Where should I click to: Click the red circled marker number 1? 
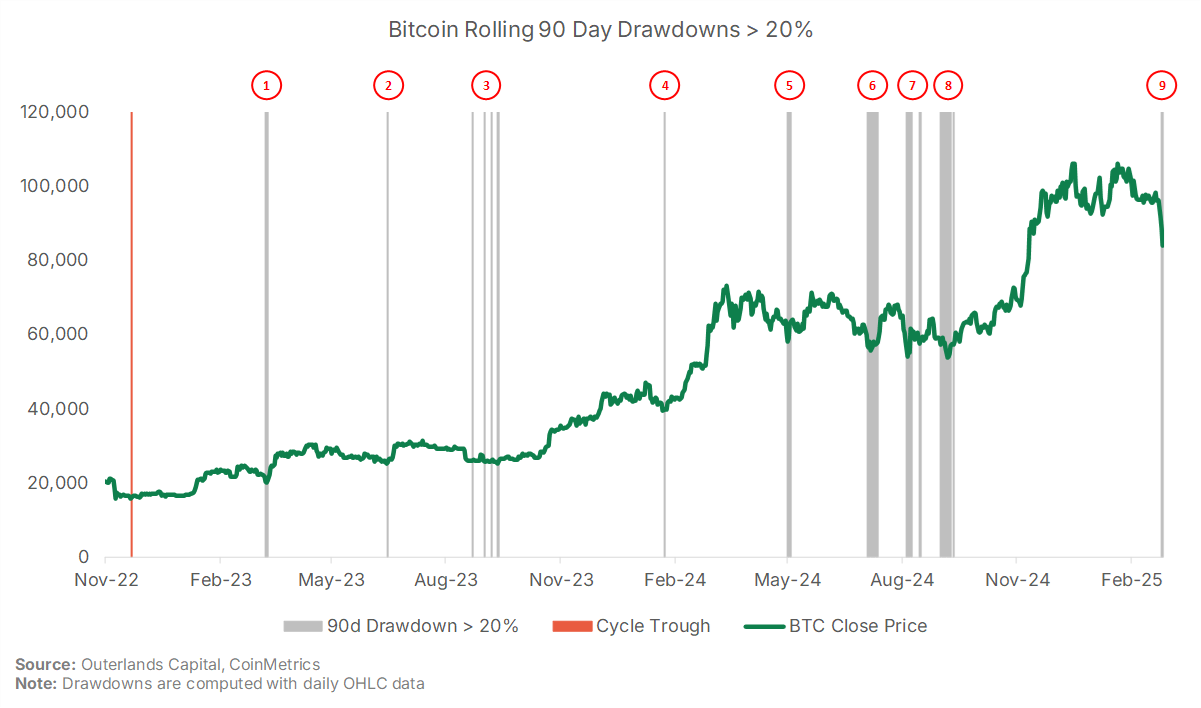266,86
